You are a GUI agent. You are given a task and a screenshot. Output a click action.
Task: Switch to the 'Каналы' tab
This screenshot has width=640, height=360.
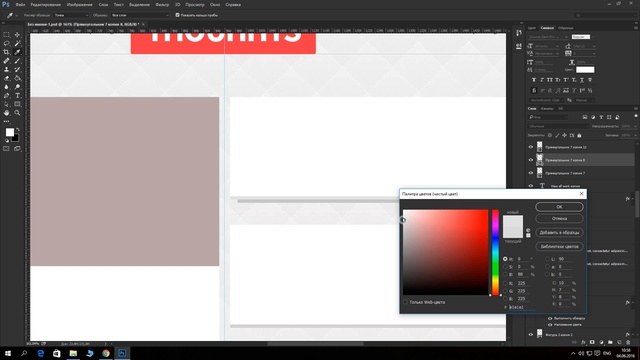[547, 109]
